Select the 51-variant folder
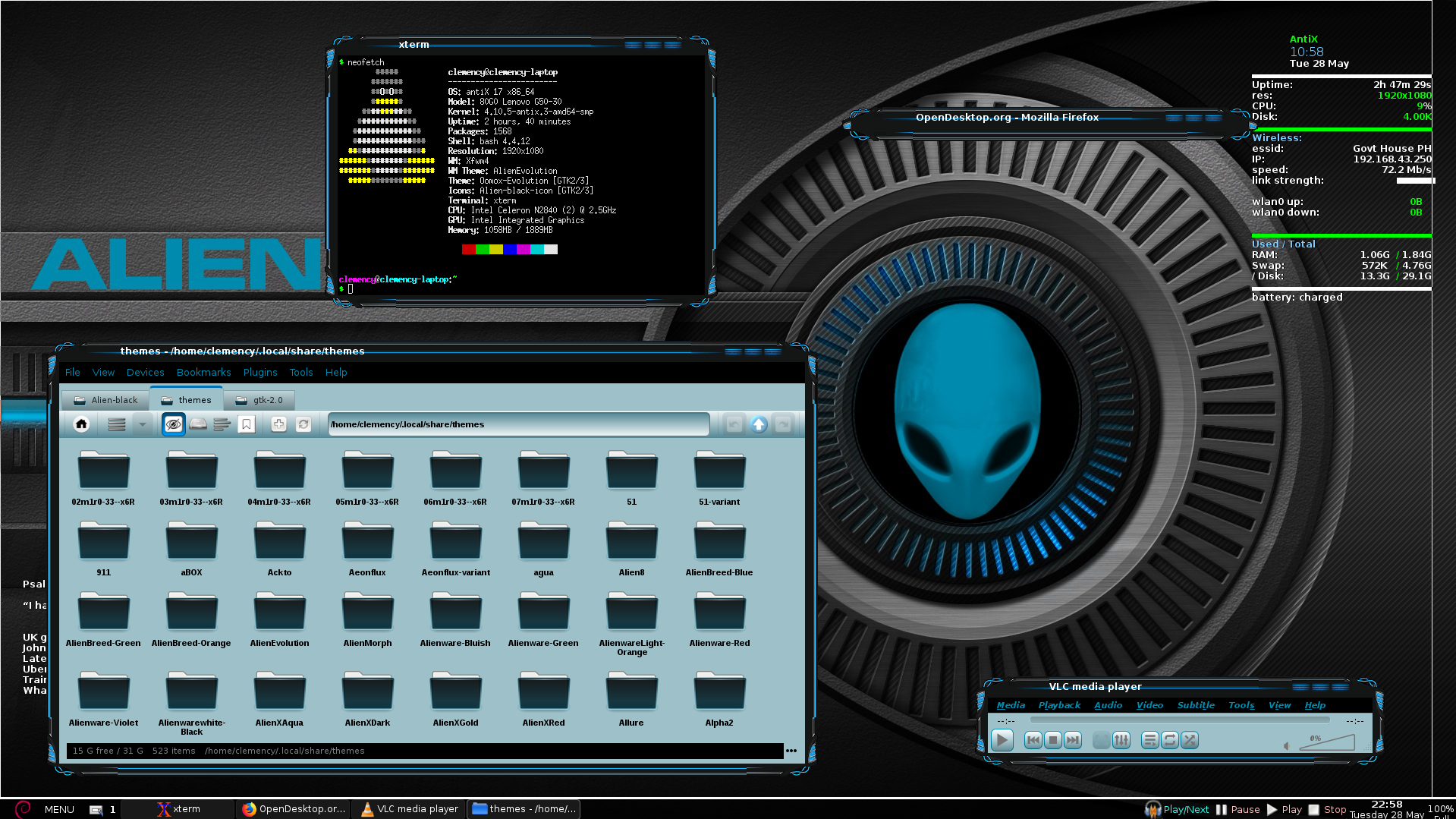Screen dimensions: 1456x819 click(719, 478)
